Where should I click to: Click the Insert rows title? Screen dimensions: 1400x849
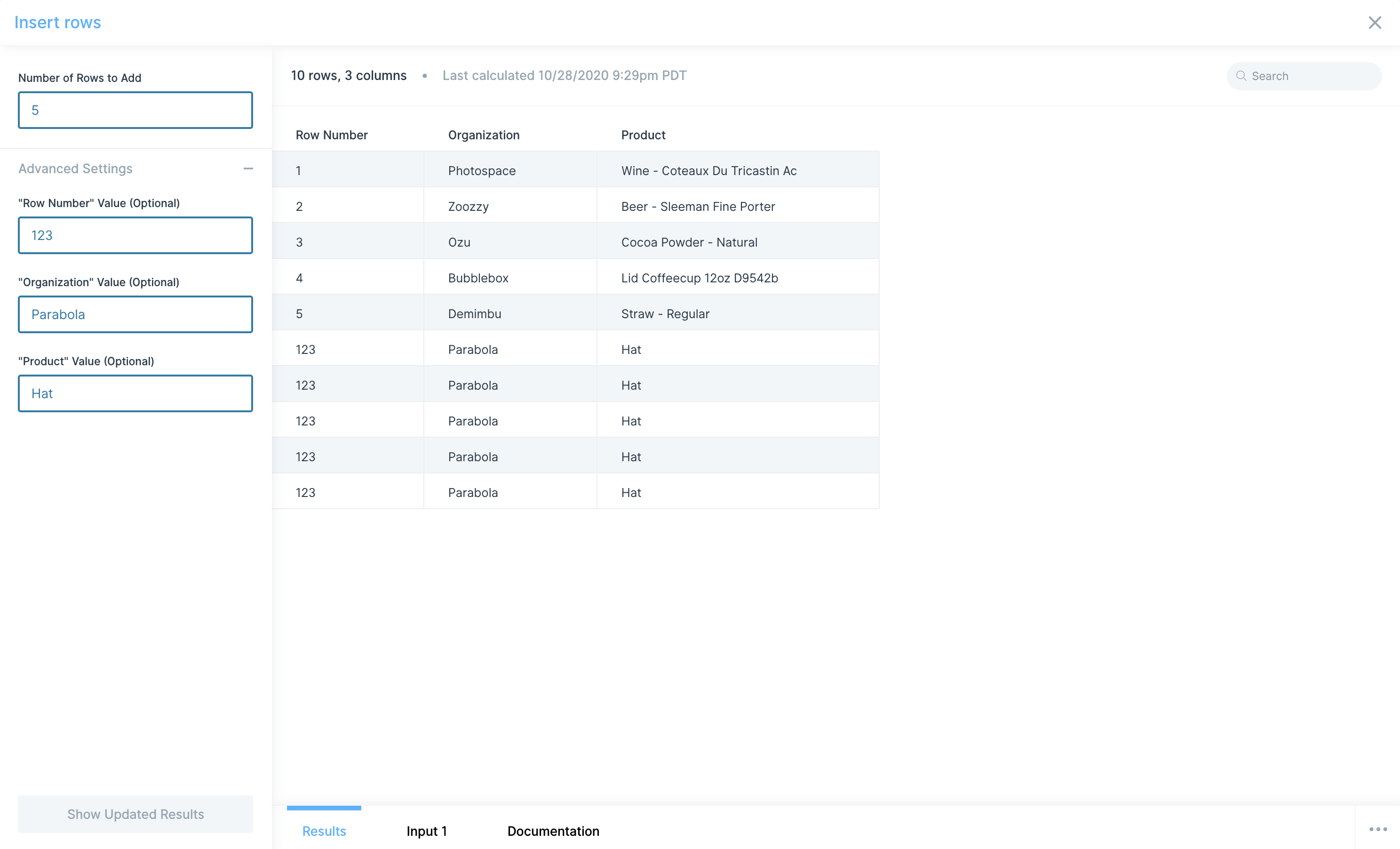pyautogui.click(x=57, y=22)
